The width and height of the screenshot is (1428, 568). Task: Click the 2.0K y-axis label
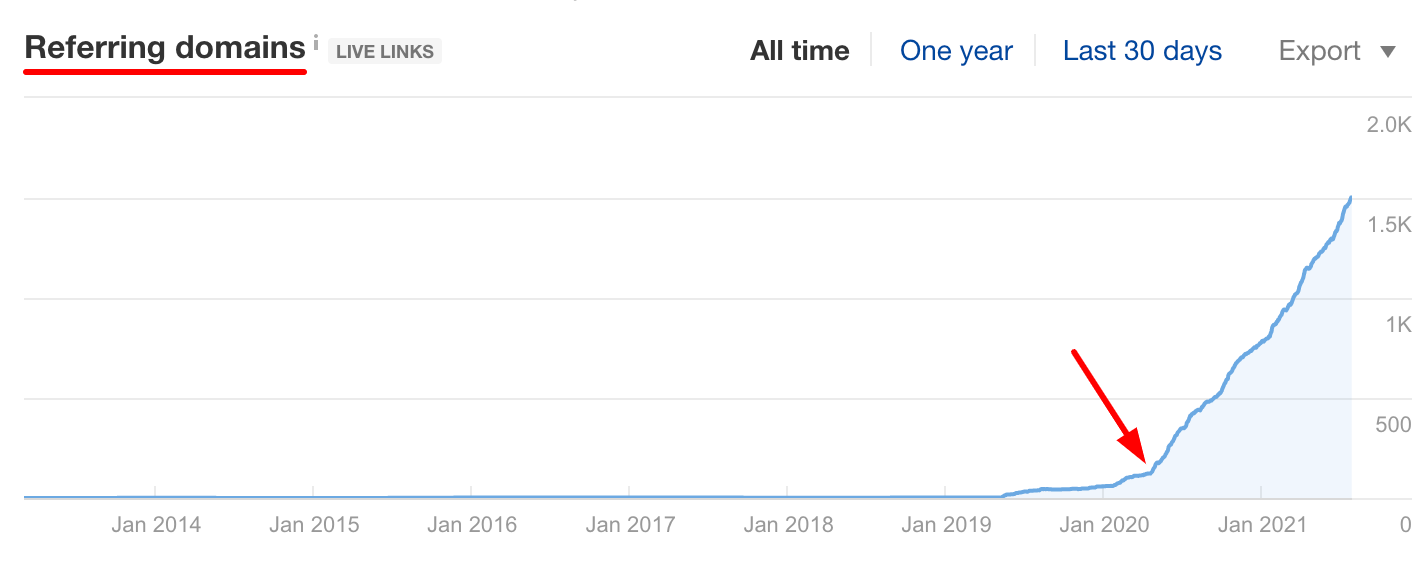1389,125
